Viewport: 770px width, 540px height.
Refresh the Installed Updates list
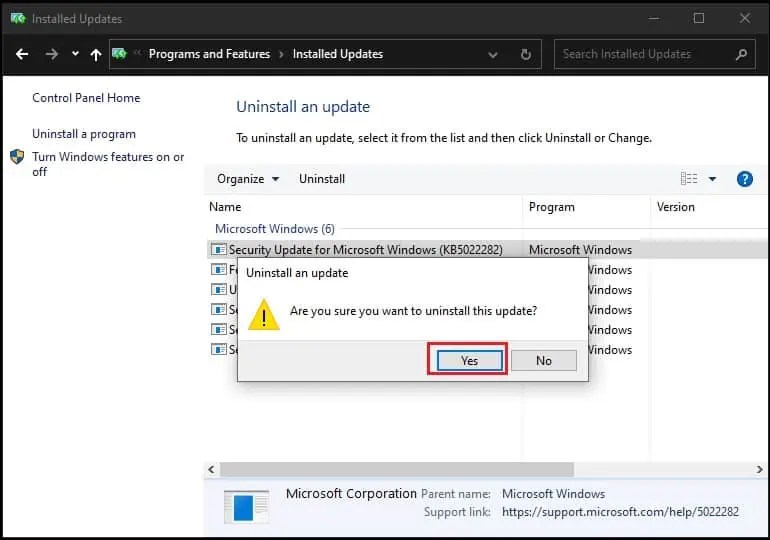point(525,54)
